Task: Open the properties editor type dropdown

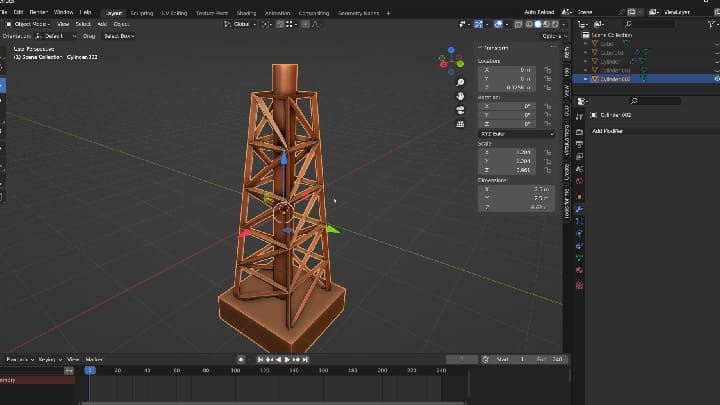Action: [582, 101]
